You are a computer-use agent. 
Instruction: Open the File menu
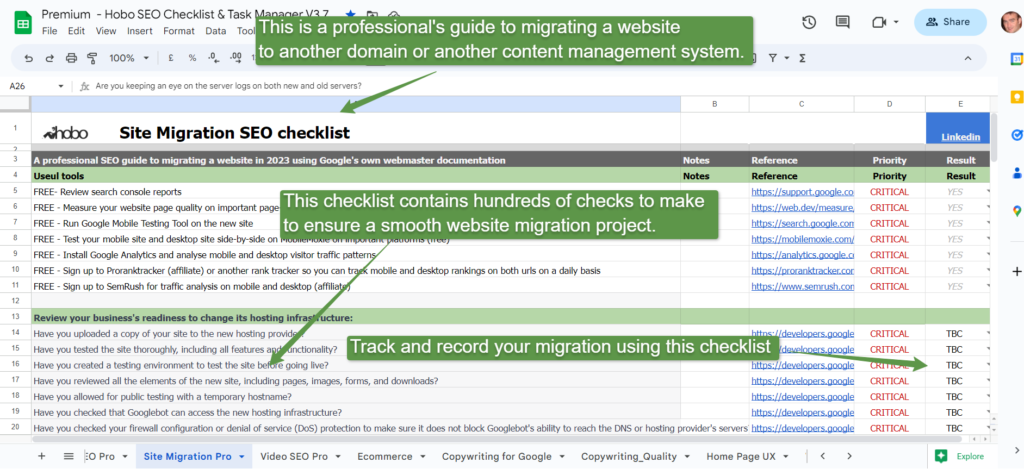[x=49, y=31]
